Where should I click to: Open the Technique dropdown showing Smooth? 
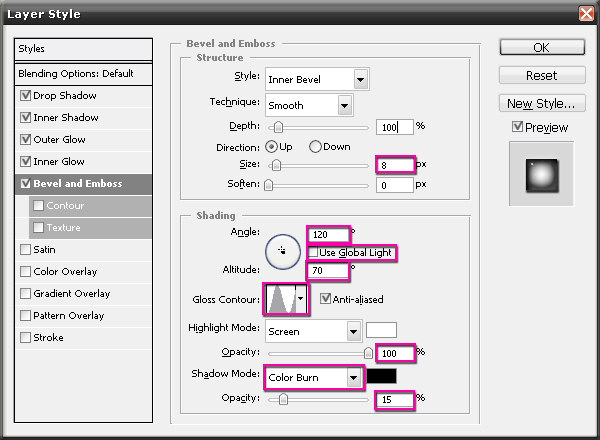coord(309,105)
